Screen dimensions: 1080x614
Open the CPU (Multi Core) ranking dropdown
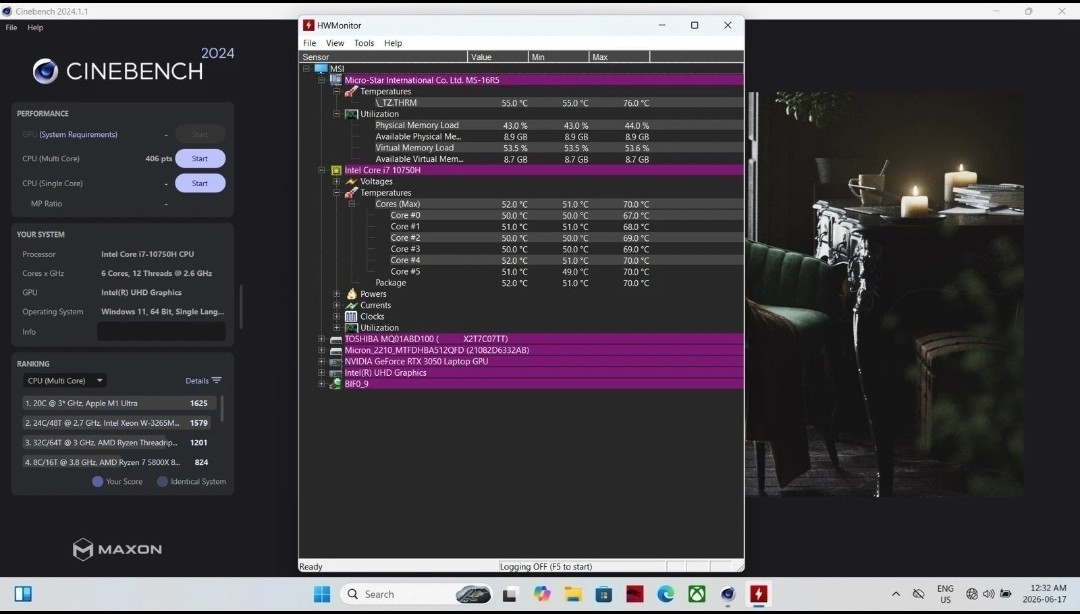tap(64, 380)
